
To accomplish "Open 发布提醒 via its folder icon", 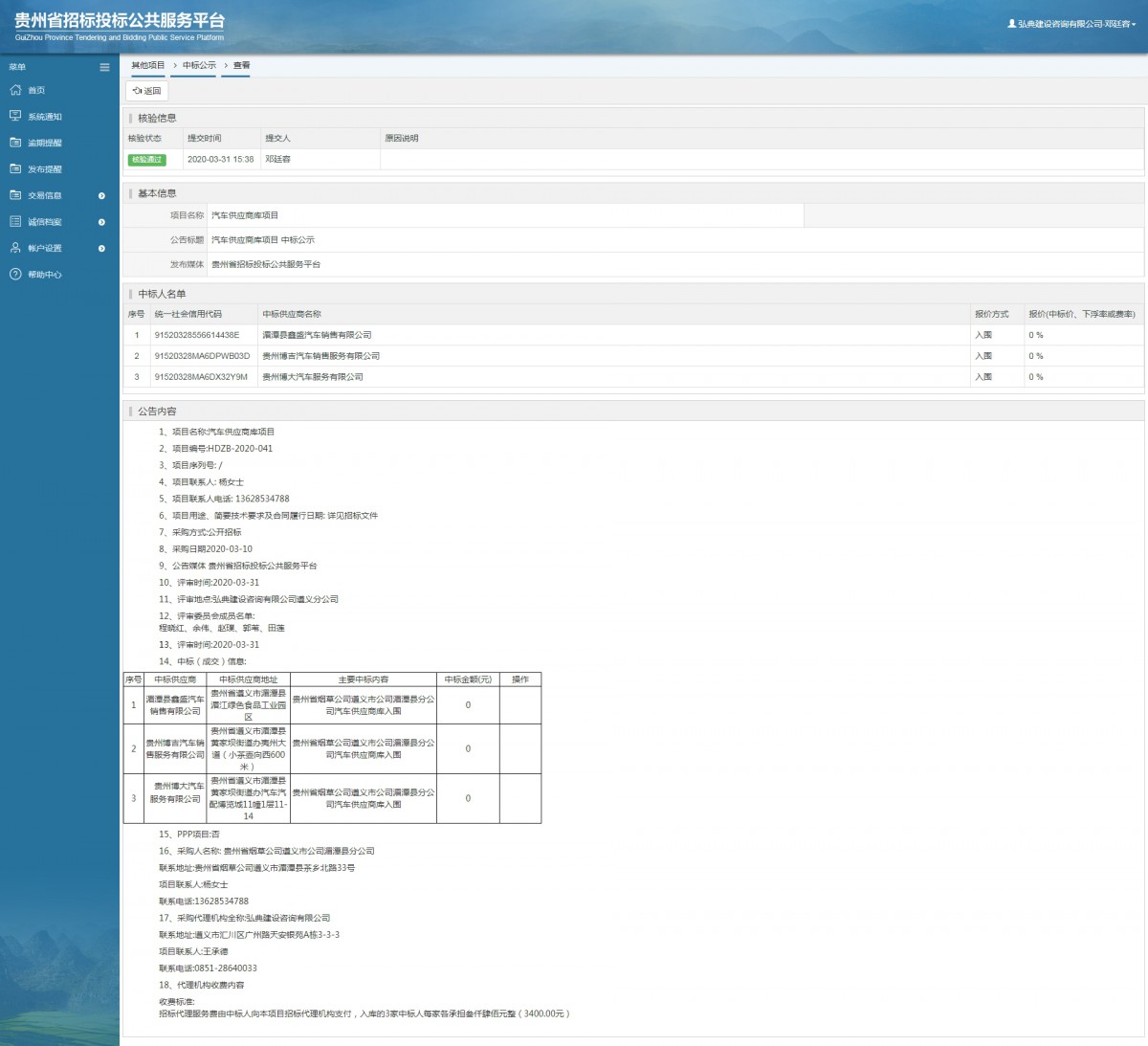I will 15,168.
